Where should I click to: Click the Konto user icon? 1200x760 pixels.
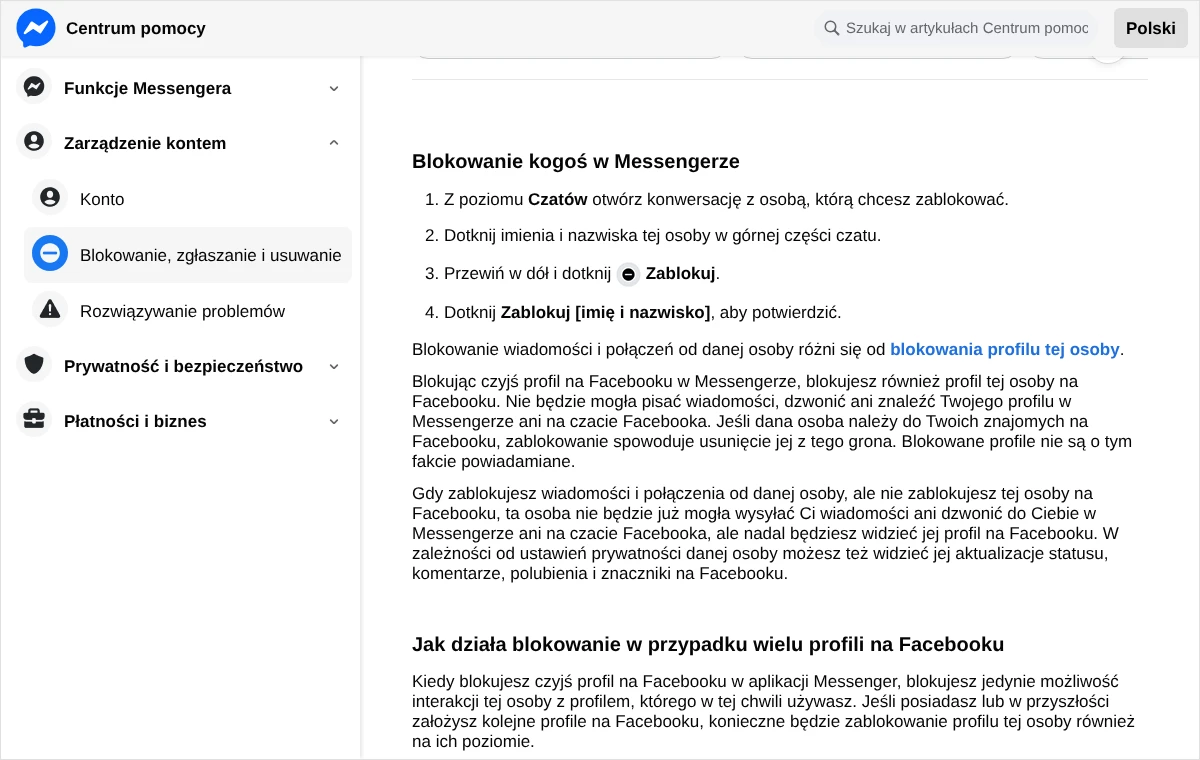tap(50, 198)
